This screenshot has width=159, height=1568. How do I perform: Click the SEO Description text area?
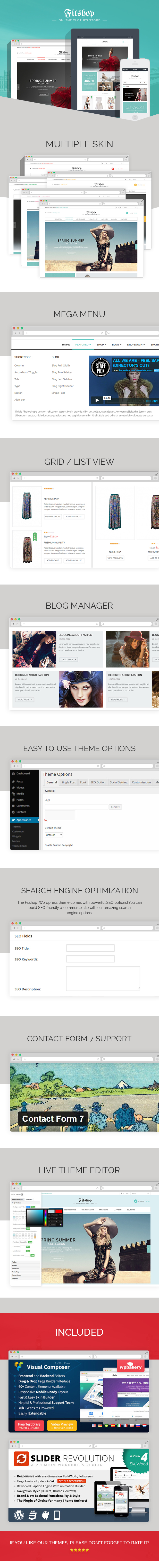103,978
